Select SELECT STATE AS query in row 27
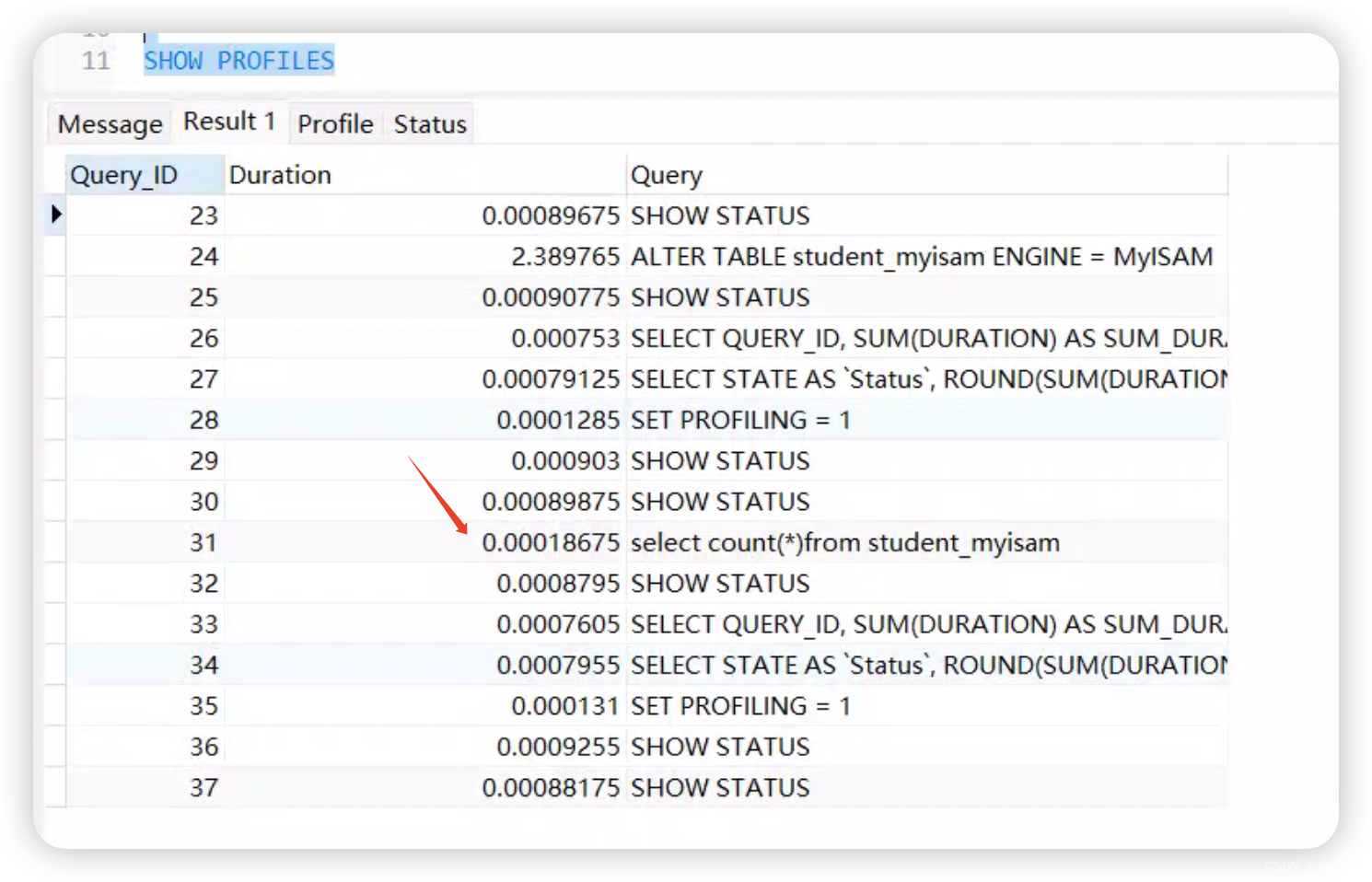This screenshot has width=1372, height=882. pyautogui.click(x=929, y=378)
